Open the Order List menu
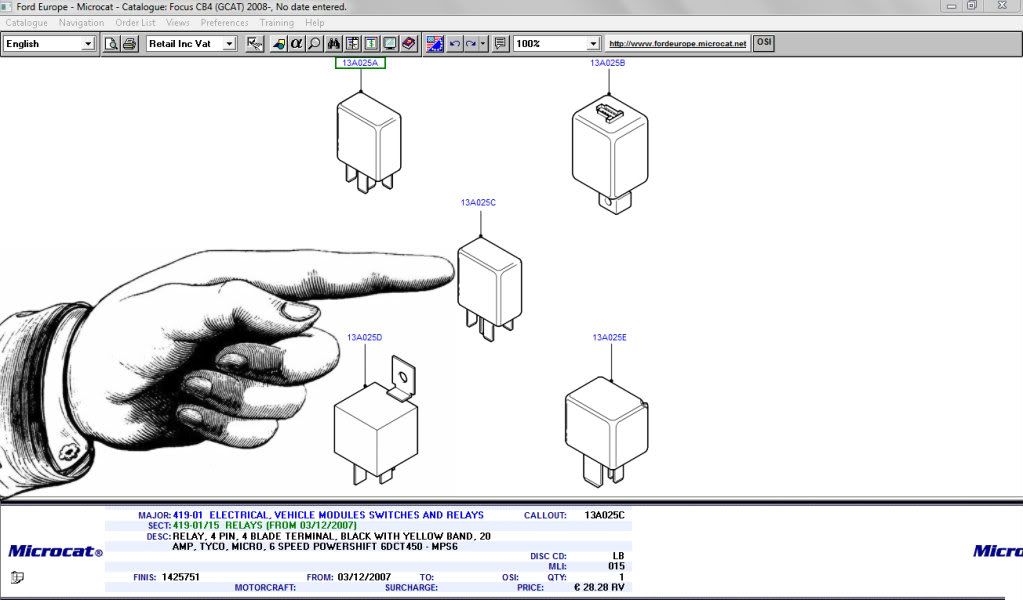Image resolution: width=1023 pixels, height=600 pixels. pyautogui.click(x=136, y=23)
